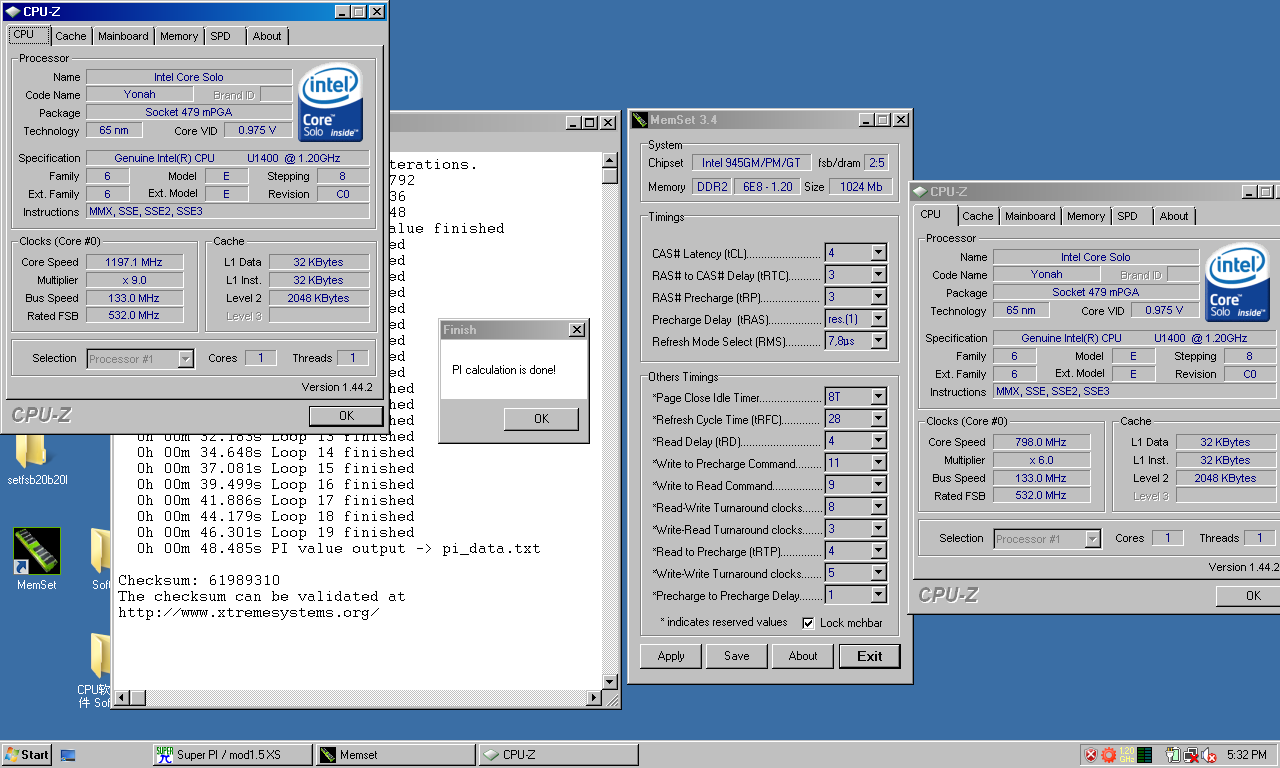Switch to Cache tab in left CPU-Z

(x=71, y=36)
